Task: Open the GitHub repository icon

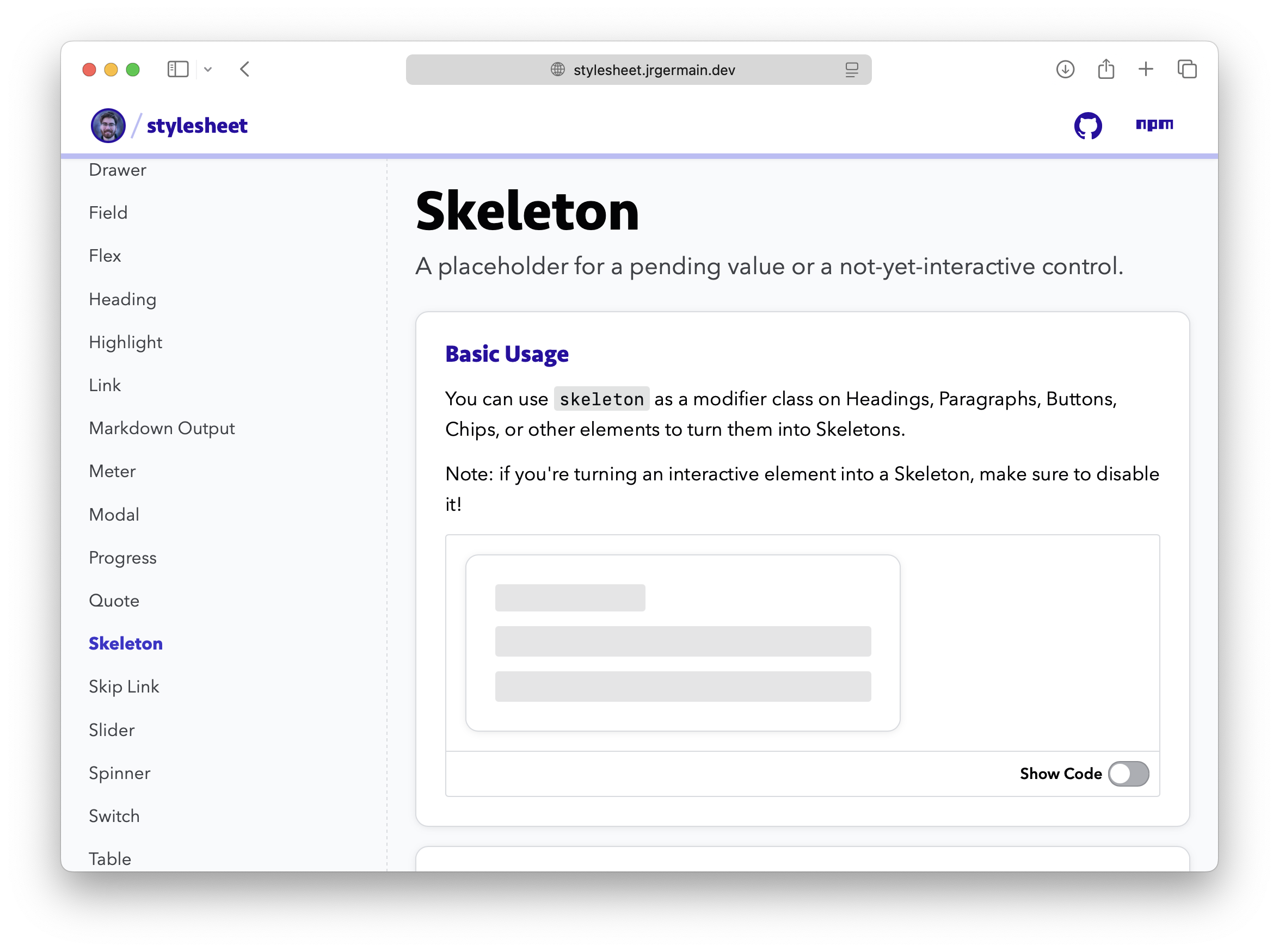Action: (x=1087, y=126)
